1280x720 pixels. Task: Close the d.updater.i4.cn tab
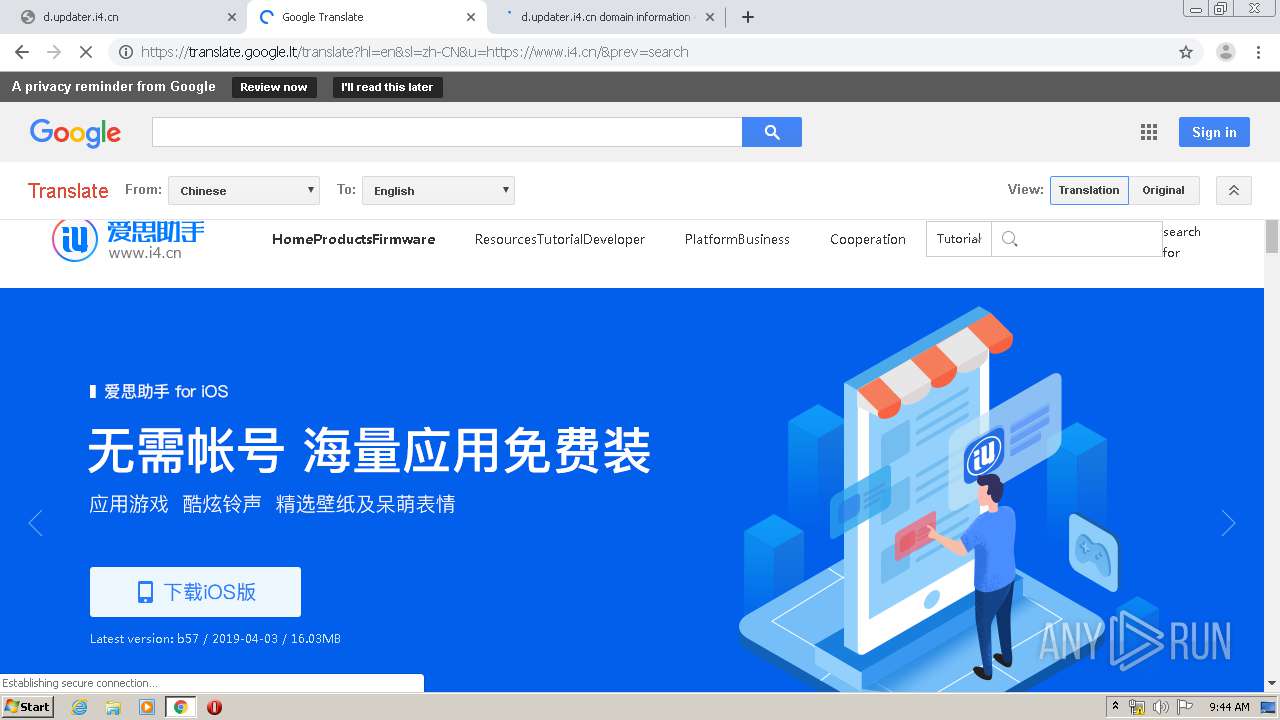tap(232, 17)
